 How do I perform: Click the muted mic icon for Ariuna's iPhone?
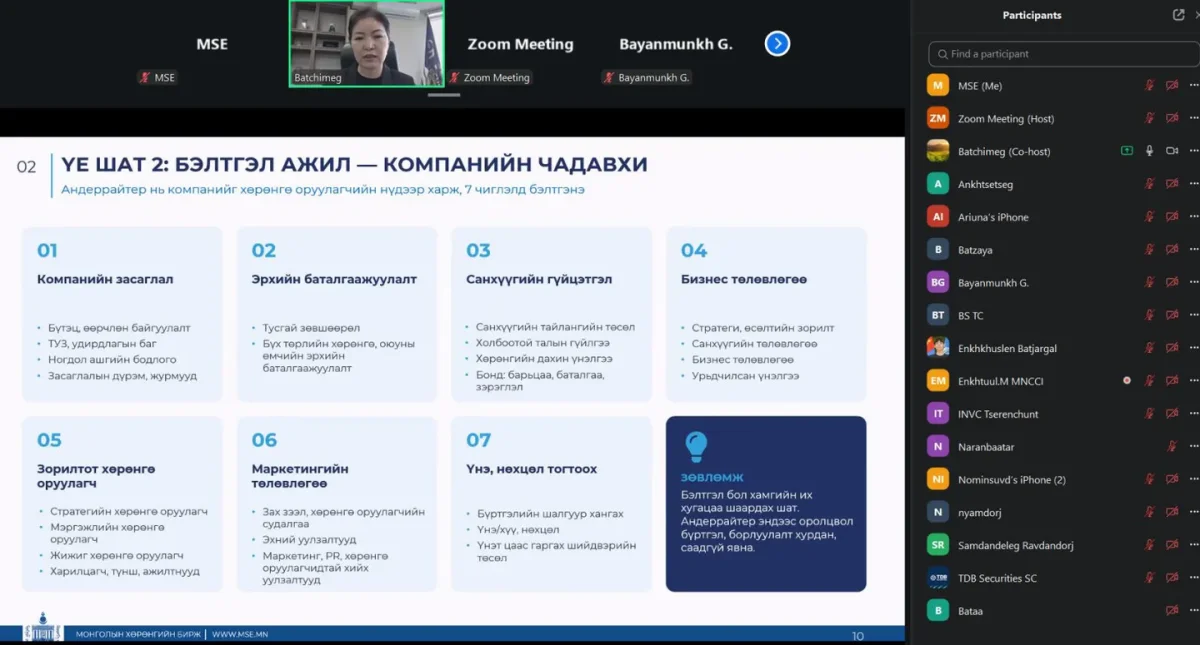tap(1149, 217)
